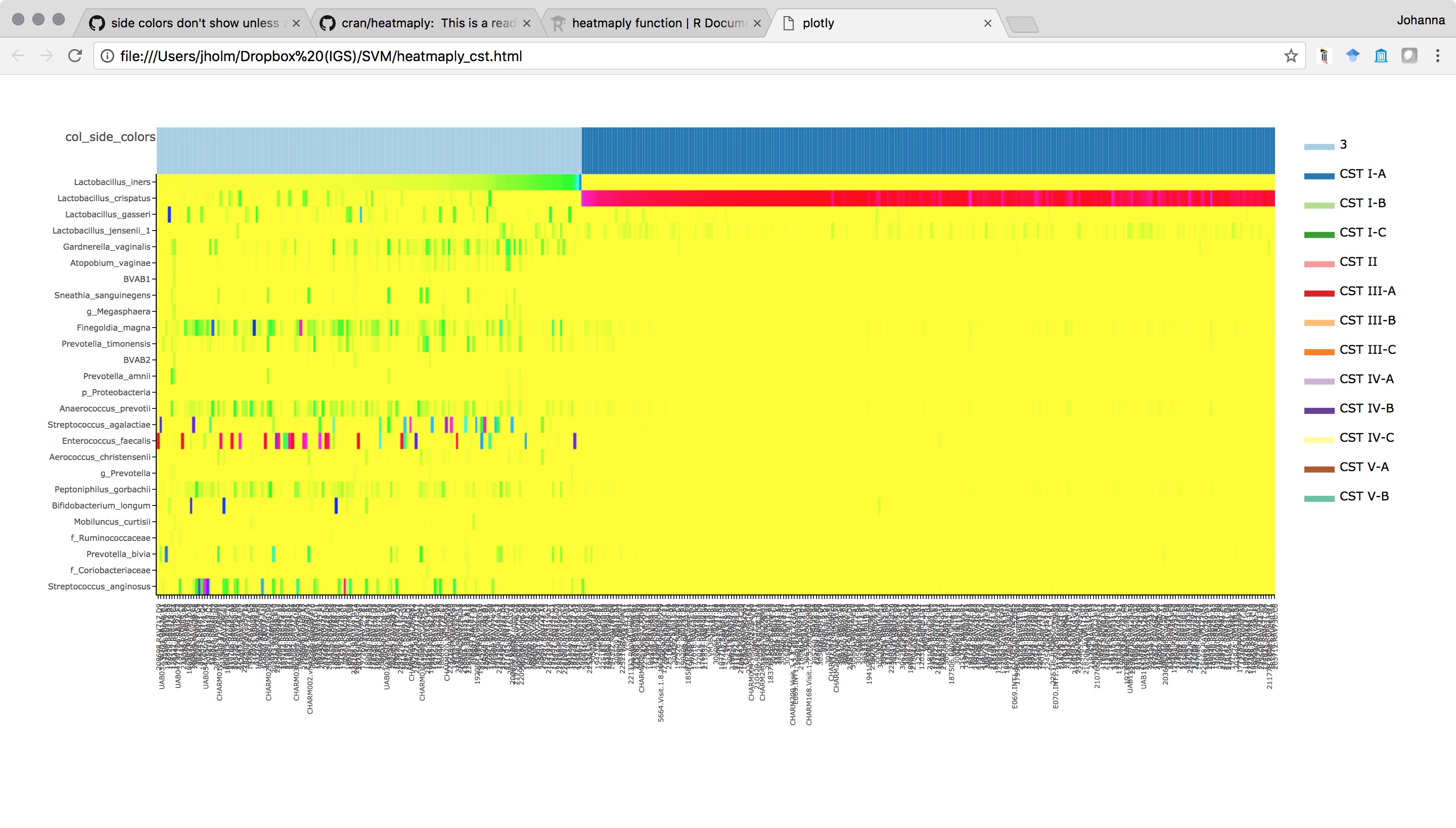This screenshot has width=1456, height=828.
Task: Open a new browser tab
Action: 1025,23
